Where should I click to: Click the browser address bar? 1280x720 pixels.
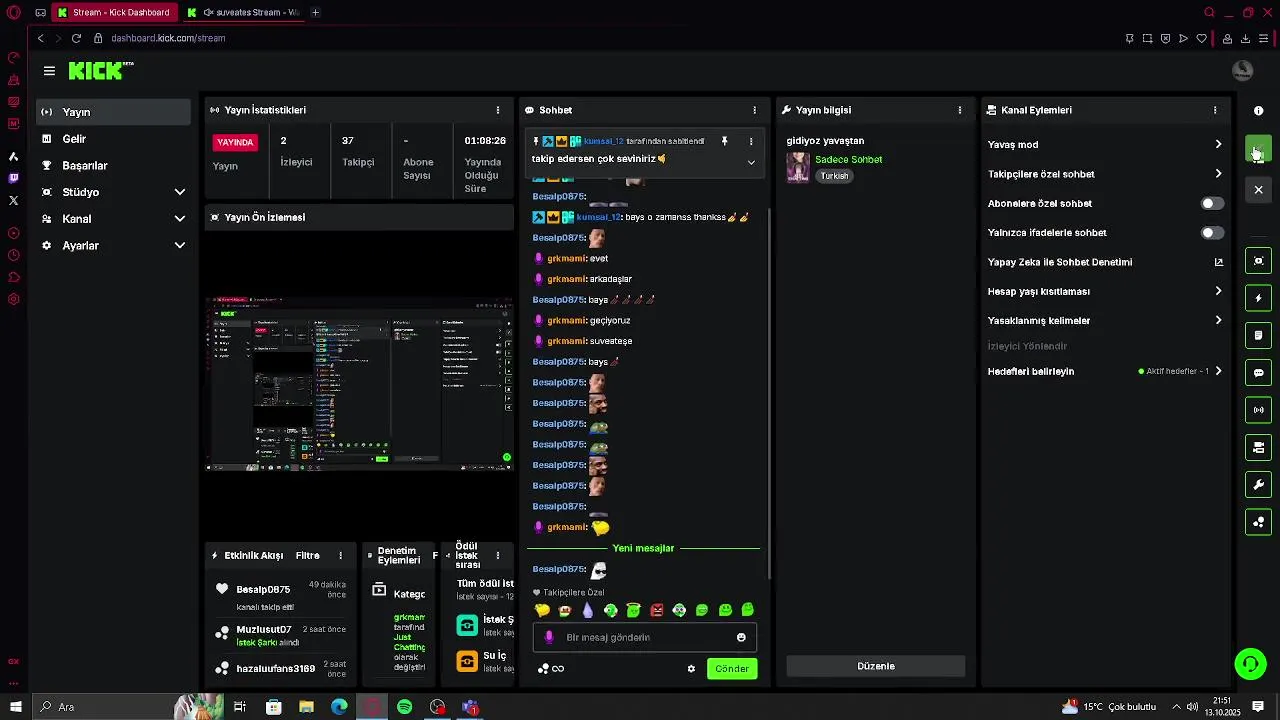click(x=600, y=38)
